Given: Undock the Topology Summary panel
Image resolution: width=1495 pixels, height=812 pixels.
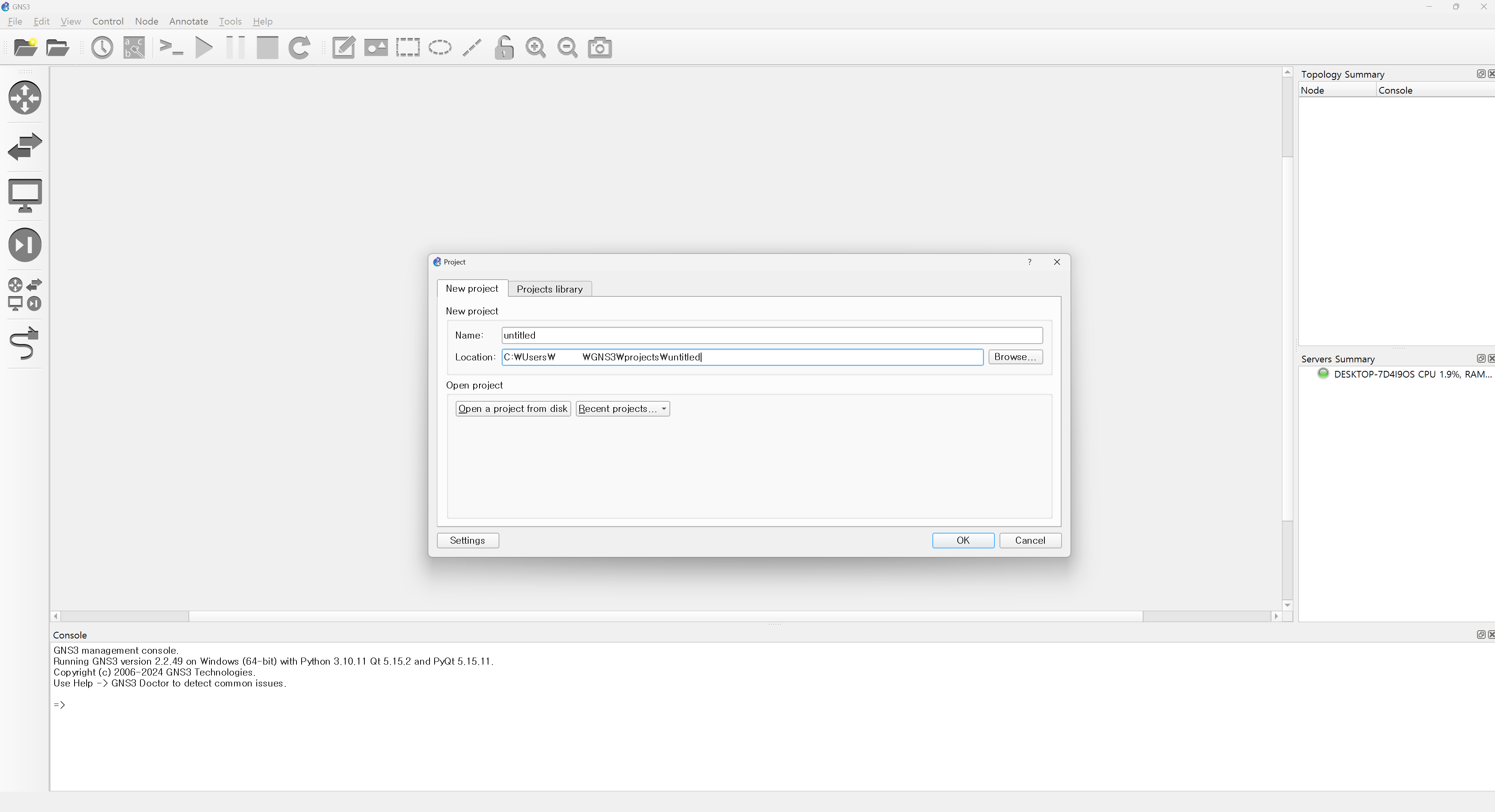Looking at the screenshot, I should pyautogui.click(x=1481, y=74).
